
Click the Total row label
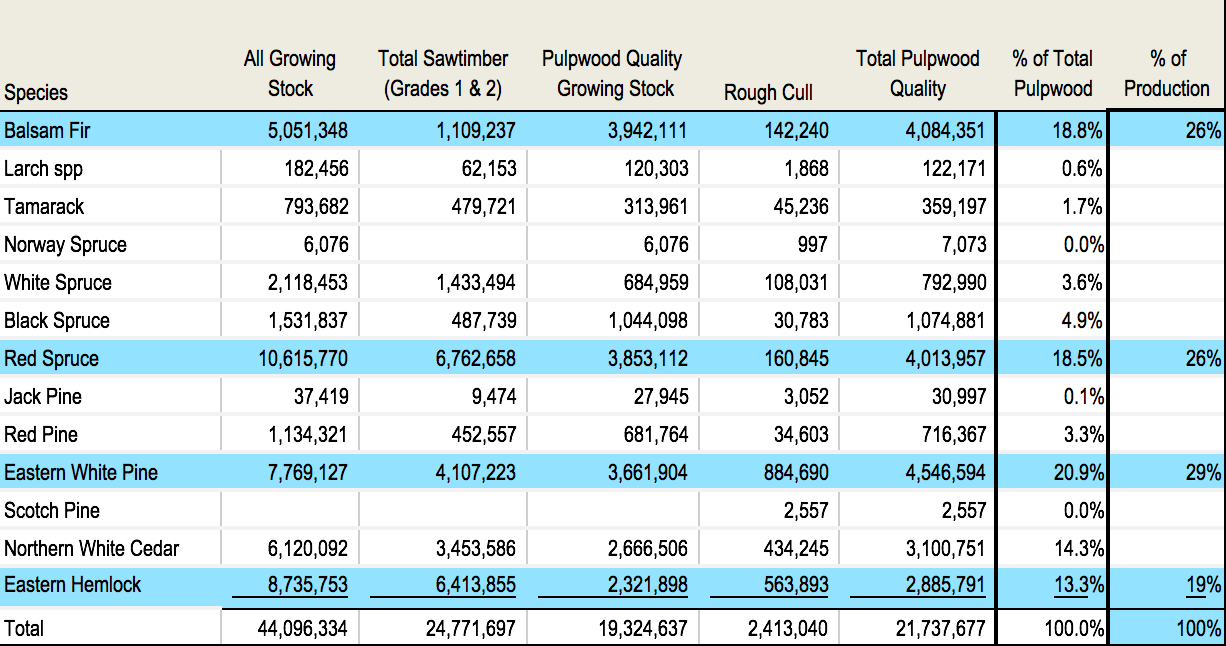24,629
